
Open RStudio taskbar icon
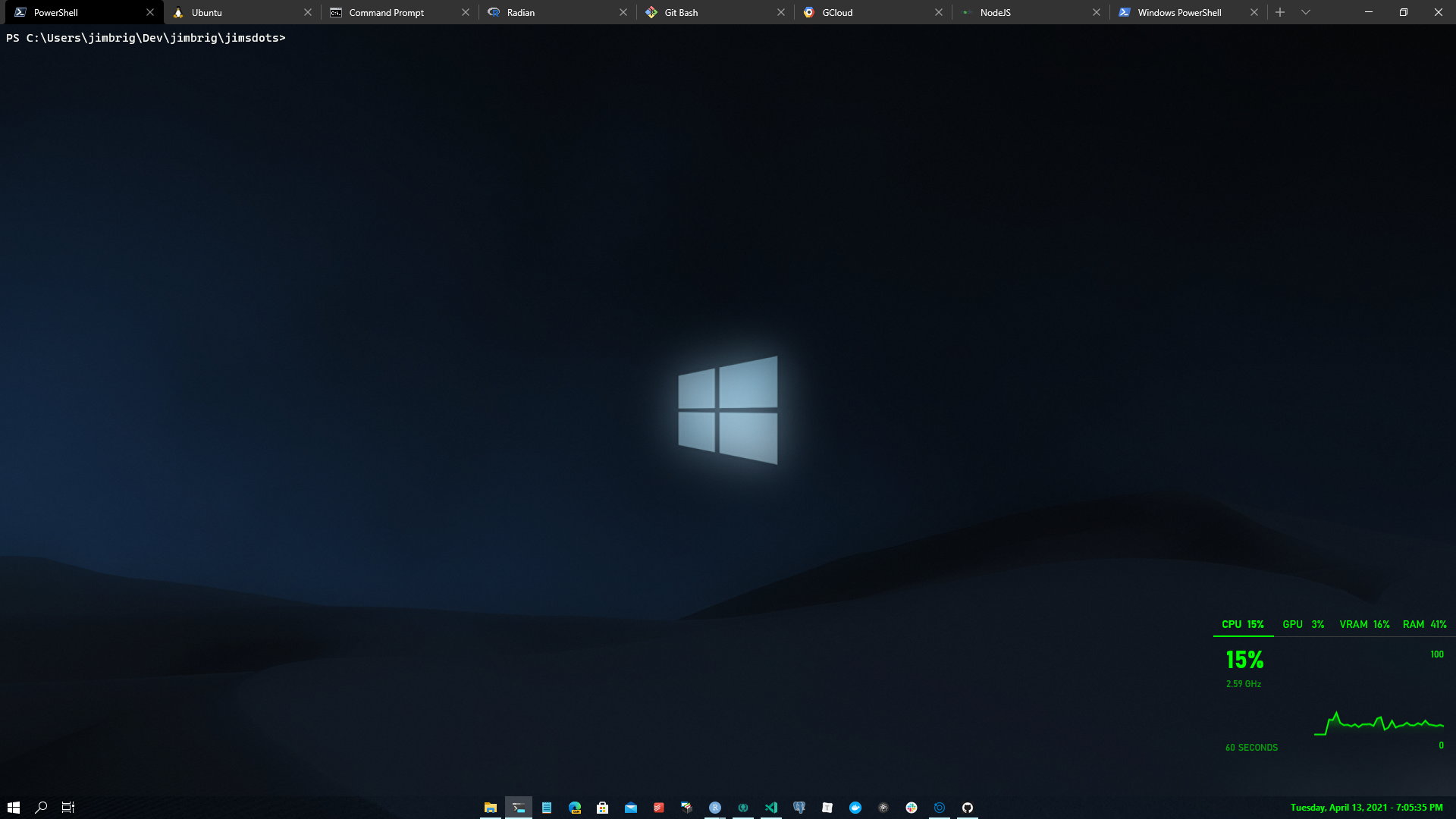click(715, 808)
